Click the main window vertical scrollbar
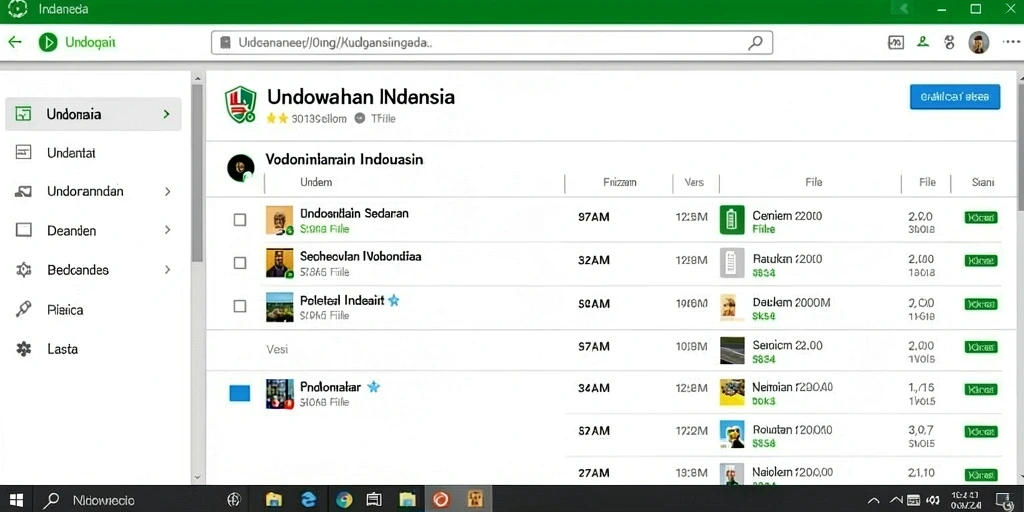The height and width of the screenshot is (512, 1024). coord(1019,150)
